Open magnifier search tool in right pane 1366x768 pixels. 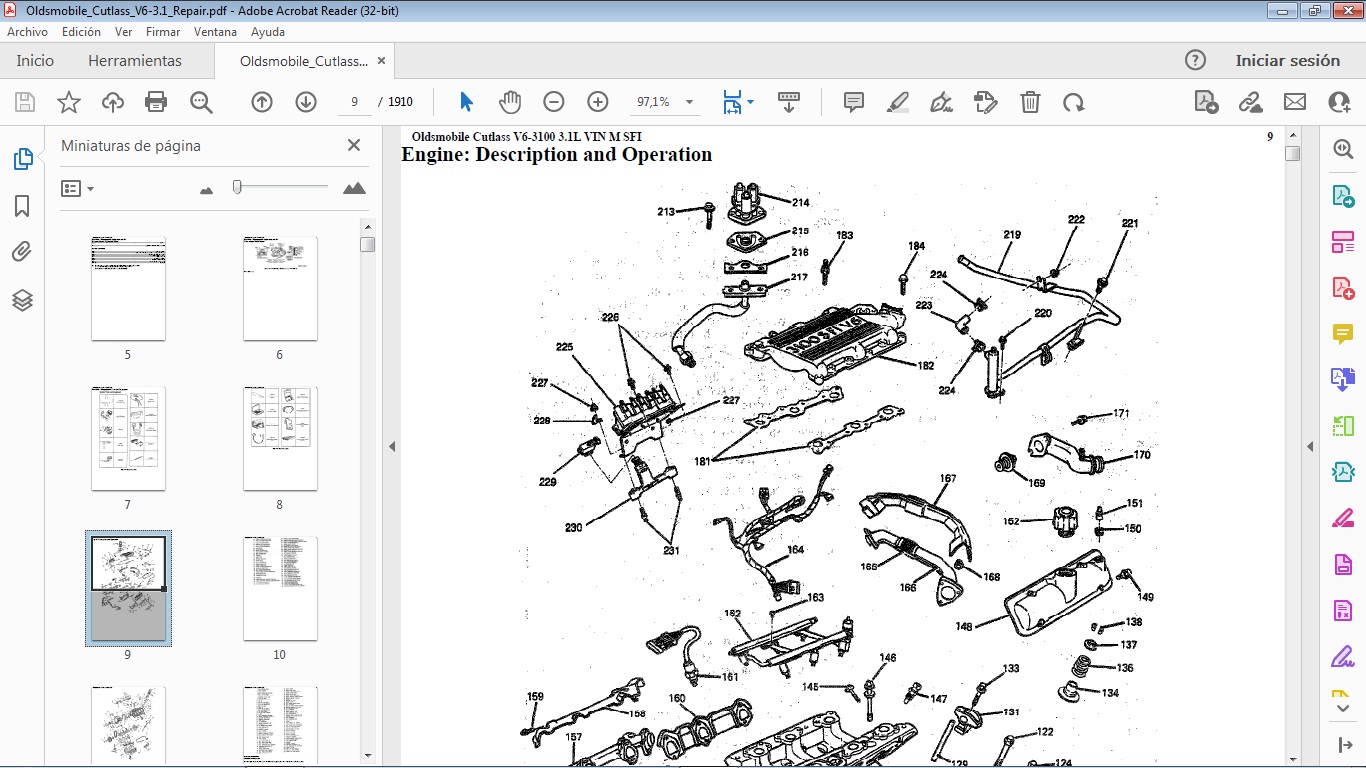coord(1342,149)
